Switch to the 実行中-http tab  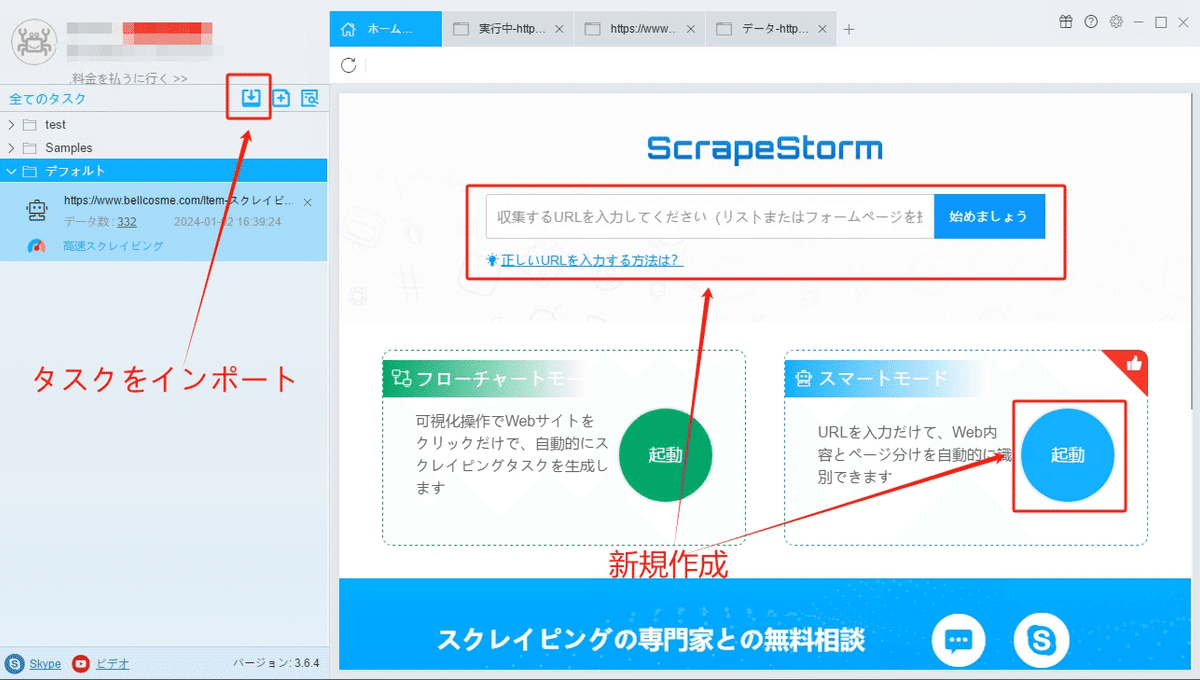[x=508, y=29]
